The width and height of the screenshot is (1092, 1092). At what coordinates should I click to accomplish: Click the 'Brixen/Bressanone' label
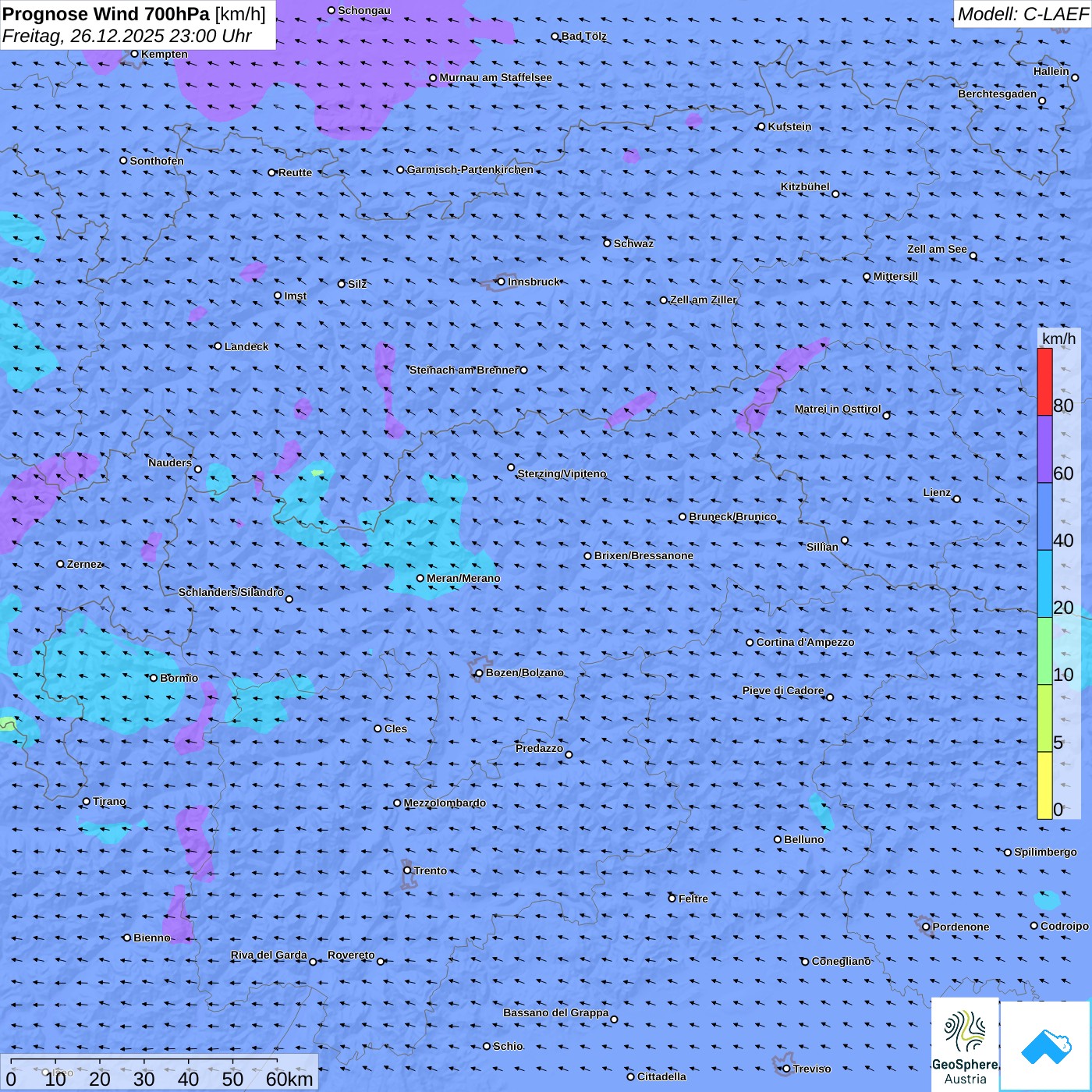click(643, 555)
